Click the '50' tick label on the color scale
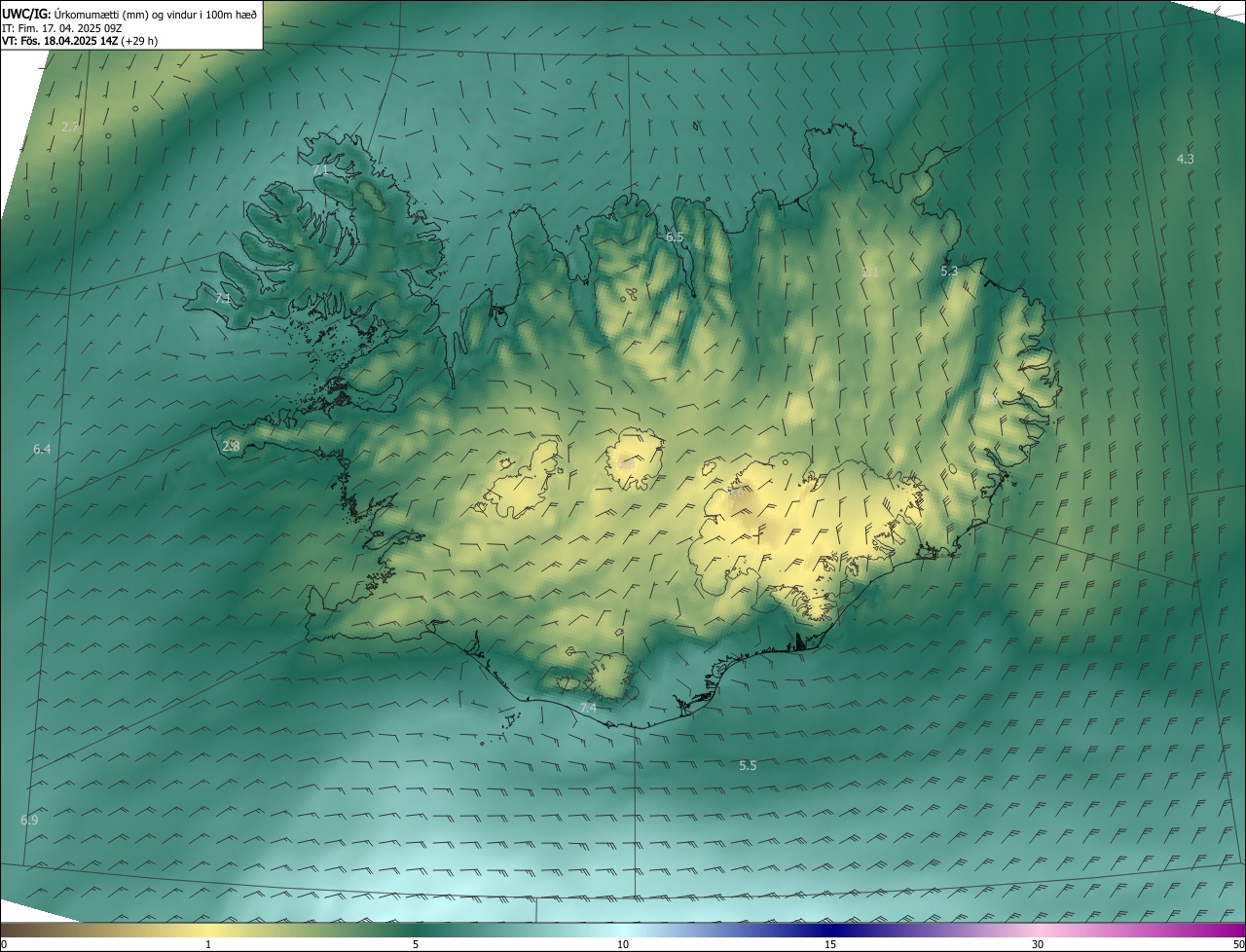1246x952 pixels. (1238, 944)
